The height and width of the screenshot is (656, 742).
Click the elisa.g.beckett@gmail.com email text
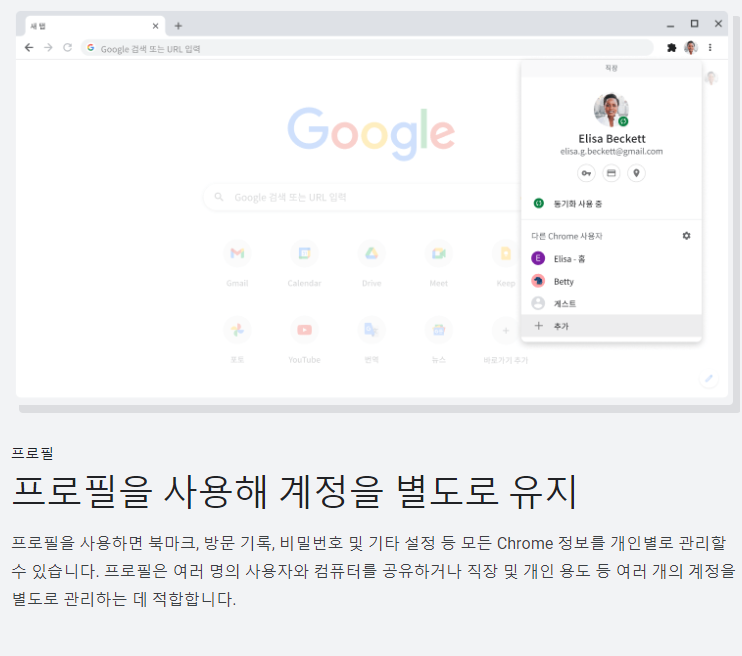[x=611, y=151]
